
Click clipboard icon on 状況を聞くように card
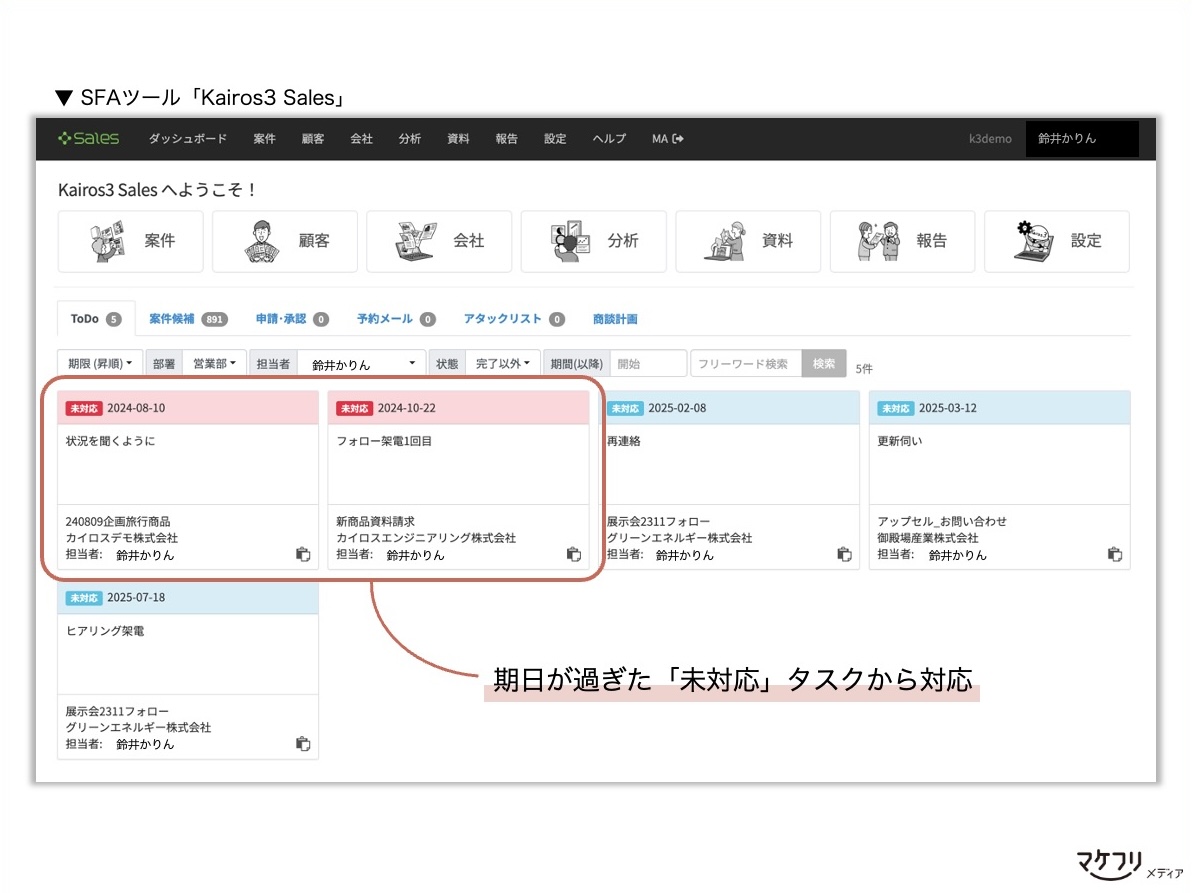(303, 554)
